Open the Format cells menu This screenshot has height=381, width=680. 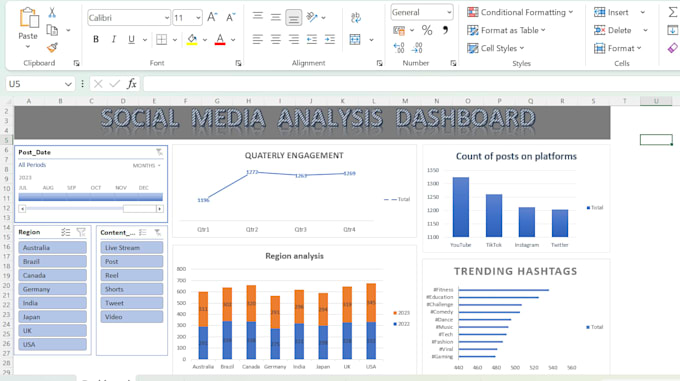coord(618,48)
